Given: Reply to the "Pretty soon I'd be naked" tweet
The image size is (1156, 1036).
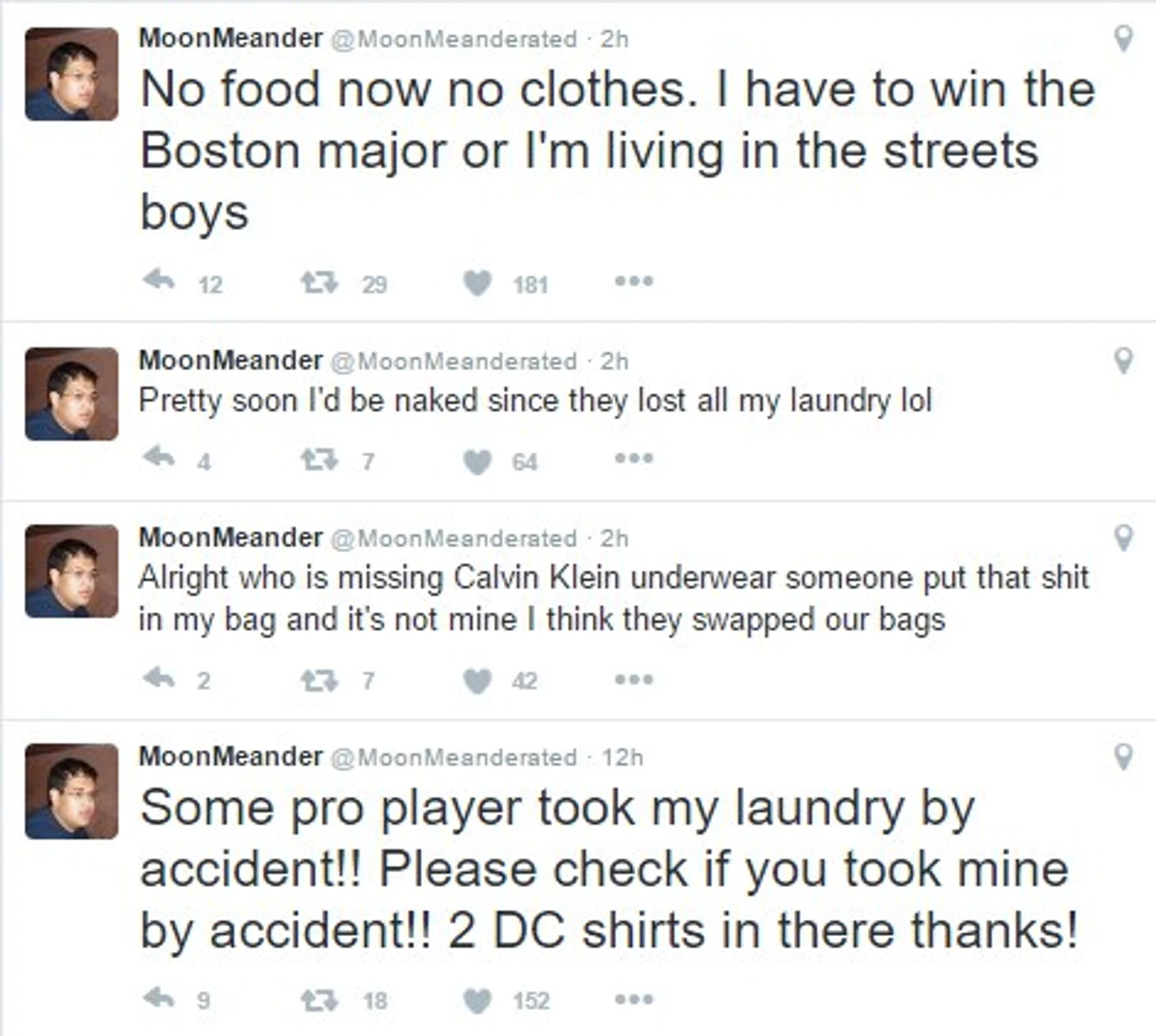Looking at the screenshot, I should coord(159,457).
